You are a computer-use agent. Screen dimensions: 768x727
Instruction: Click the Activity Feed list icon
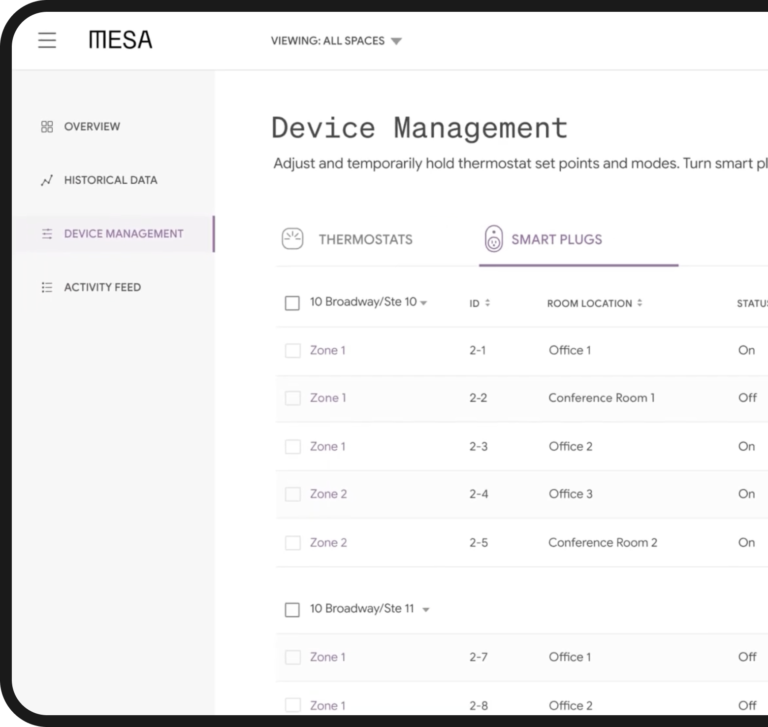pos(47,287)
